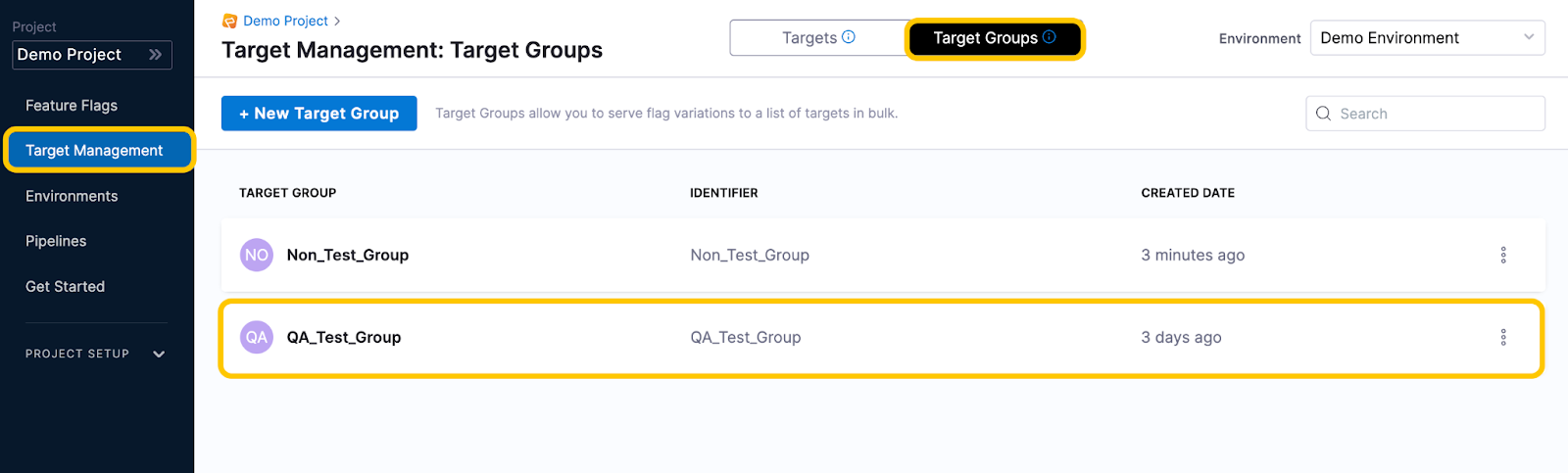Click the Demo Project breadcrumb link
The width and height of the screenshot is (1568, 473).
click(285, 21)
